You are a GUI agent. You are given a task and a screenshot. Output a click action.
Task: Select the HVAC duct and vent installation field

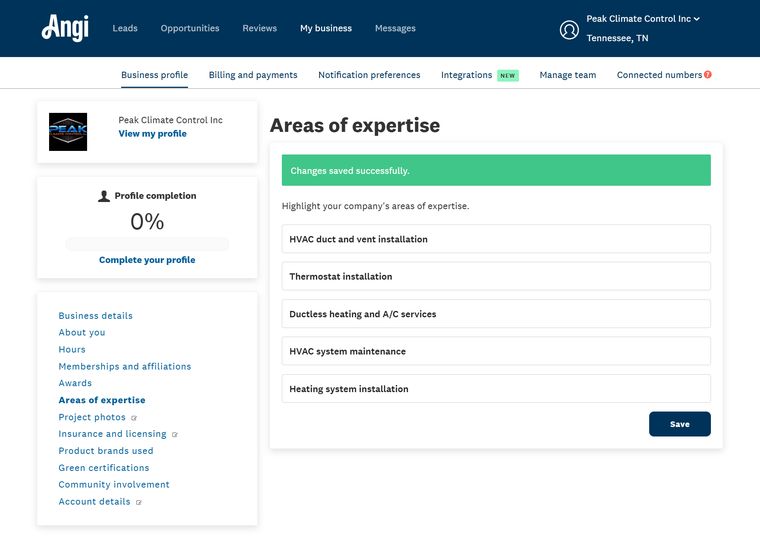[496, 239]
